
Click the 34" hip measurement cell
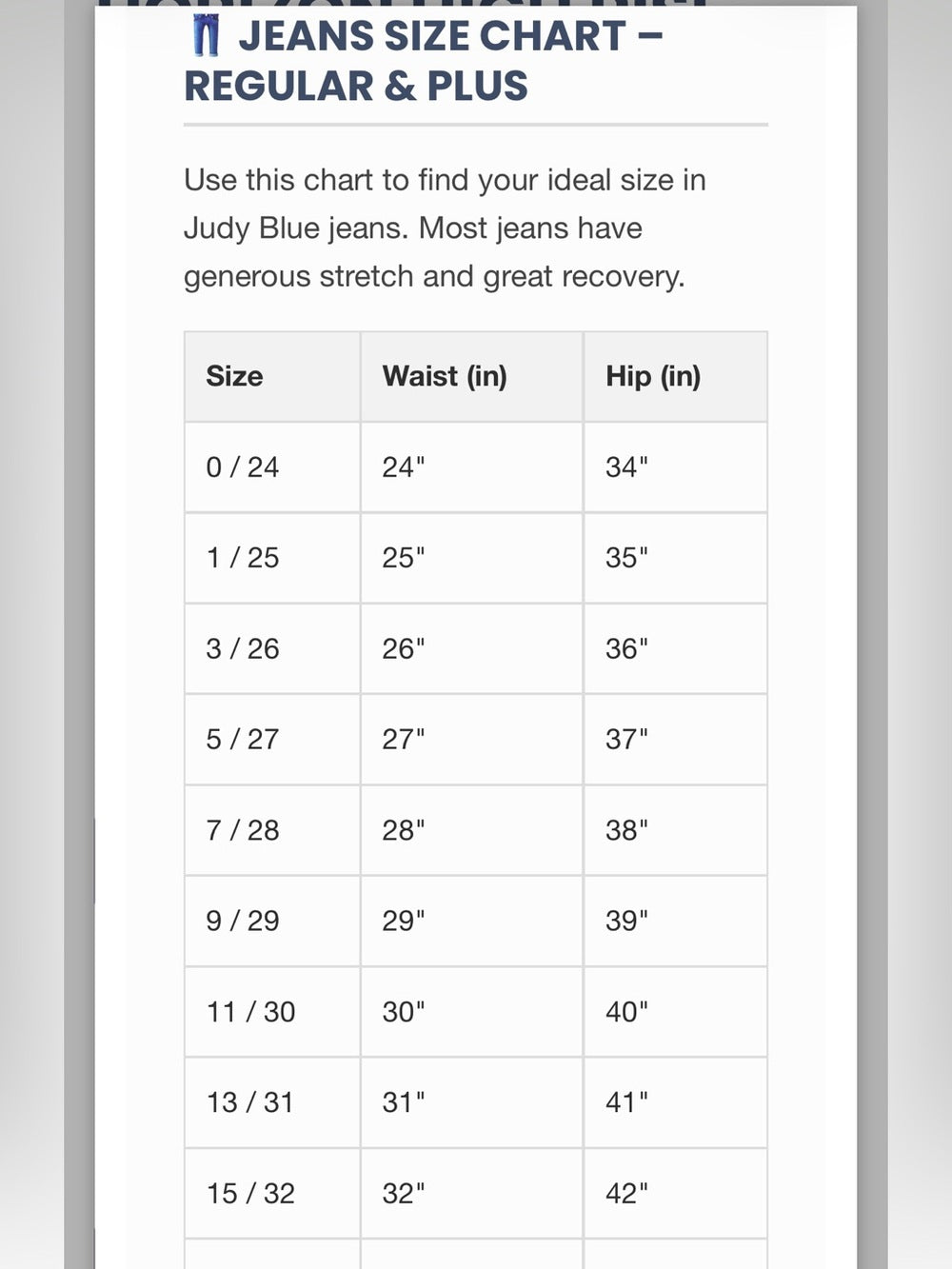click(675, 467)
